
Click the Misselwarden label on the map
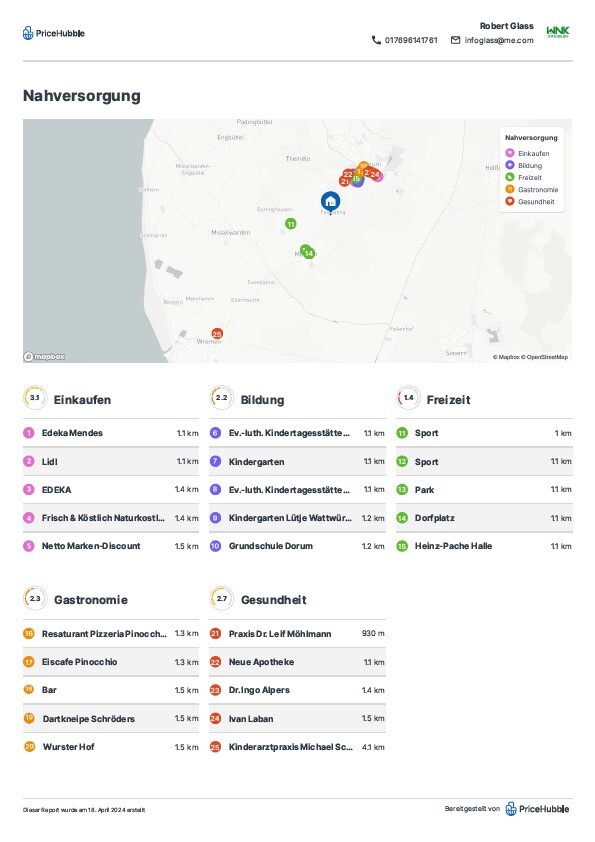(x=230, y=233)
